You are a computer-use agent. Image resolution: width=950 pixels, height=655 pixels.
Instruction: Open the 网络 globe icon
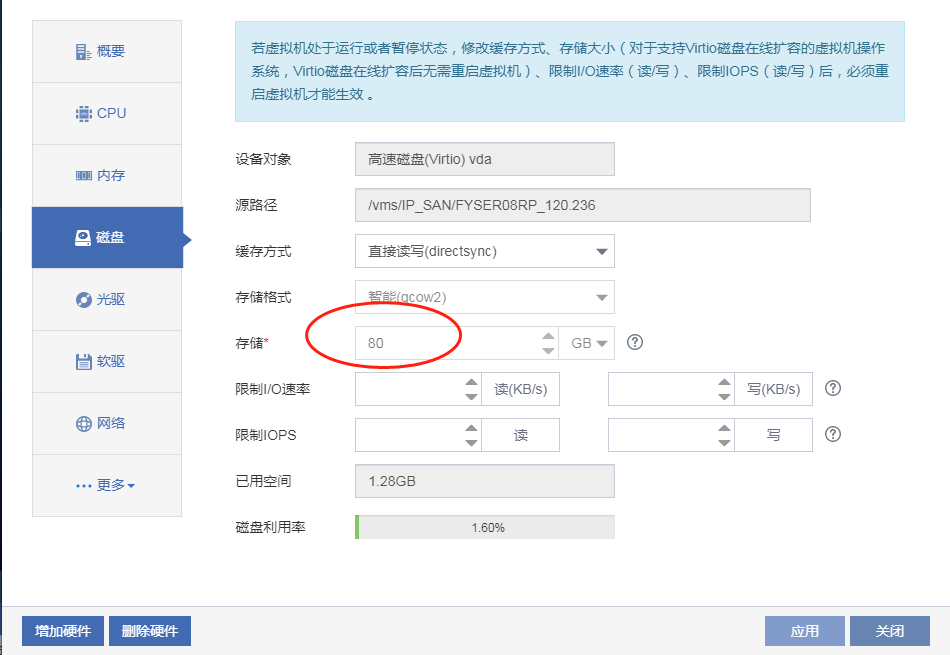click(x=84, y=424)
